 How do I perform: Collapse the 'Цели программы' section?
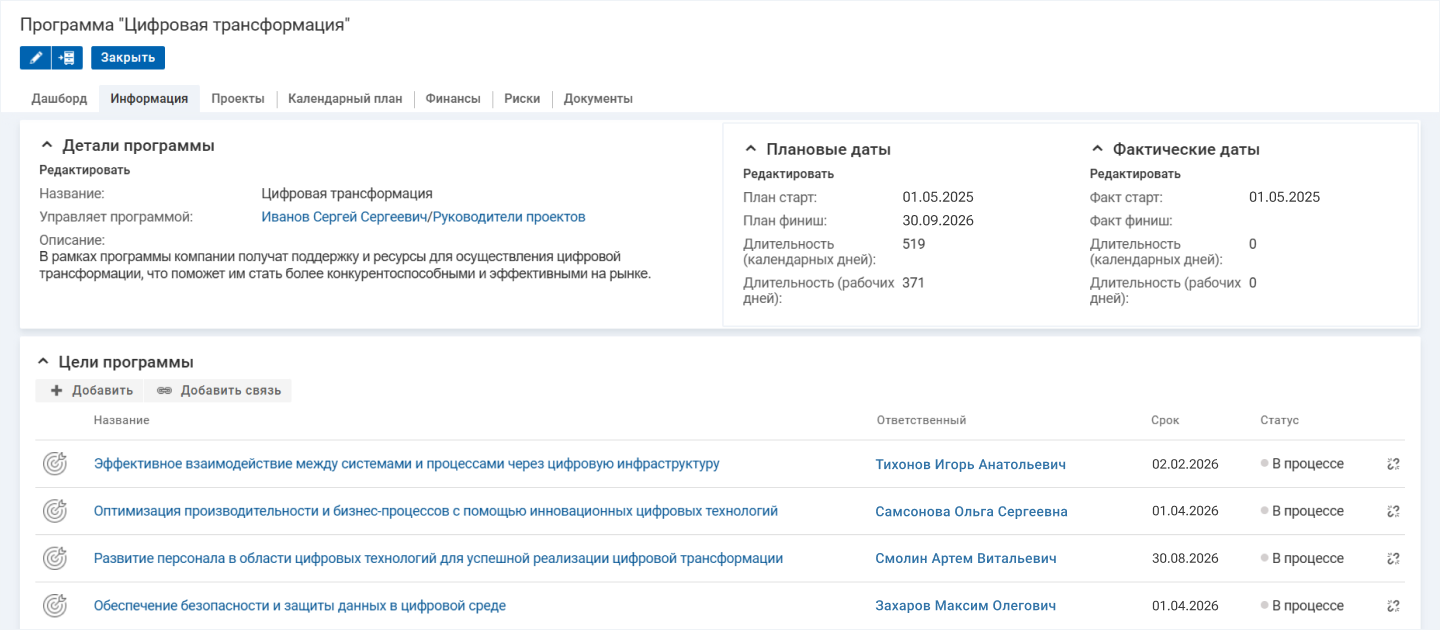43,362
